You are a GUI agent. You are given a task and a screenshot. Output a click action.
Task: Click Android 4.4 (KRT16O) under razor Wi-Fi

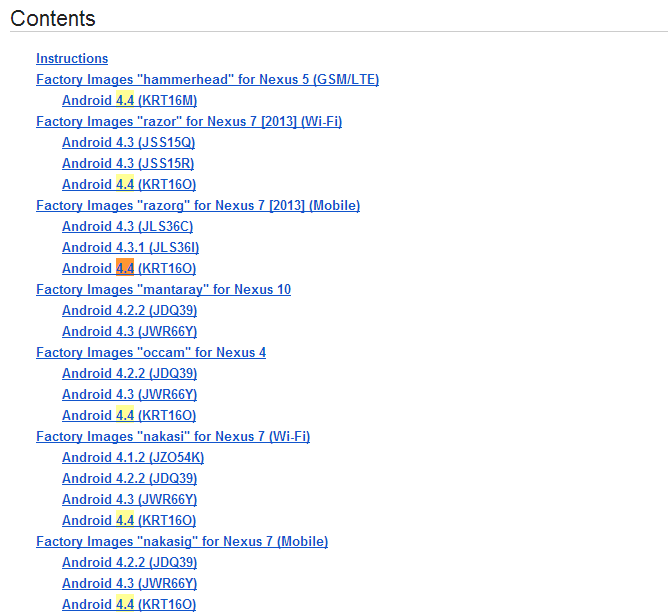pos(129,184)
